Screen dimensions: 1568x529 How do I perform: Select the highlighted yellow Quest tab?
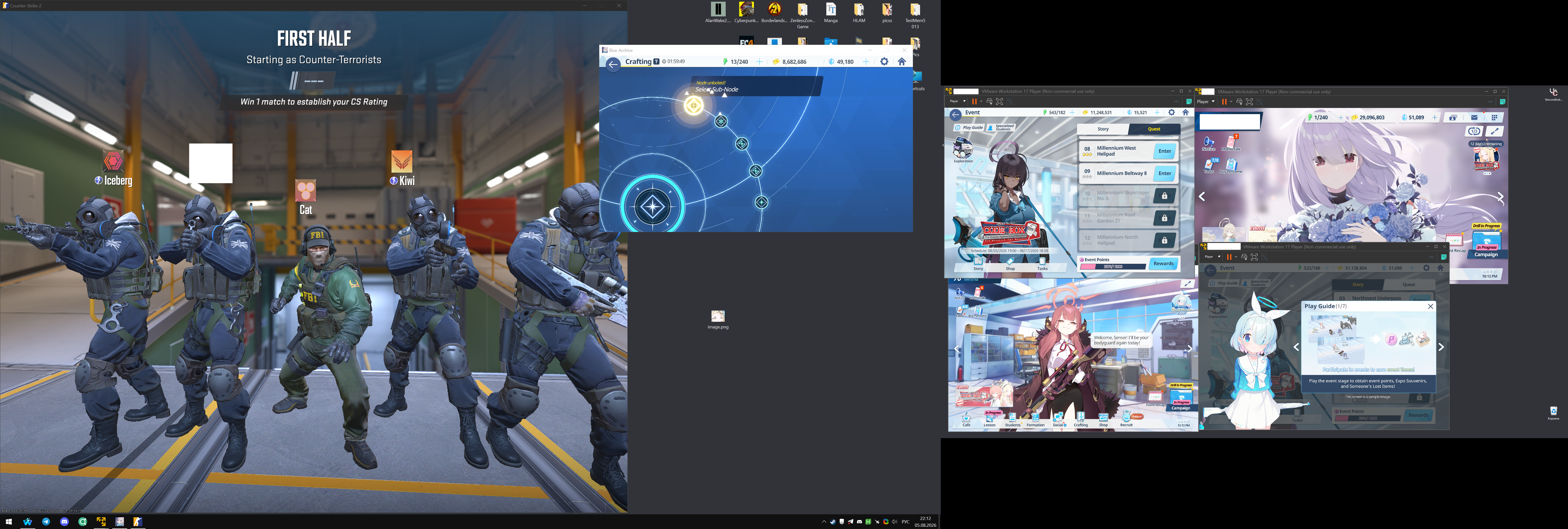[1154, 129]
